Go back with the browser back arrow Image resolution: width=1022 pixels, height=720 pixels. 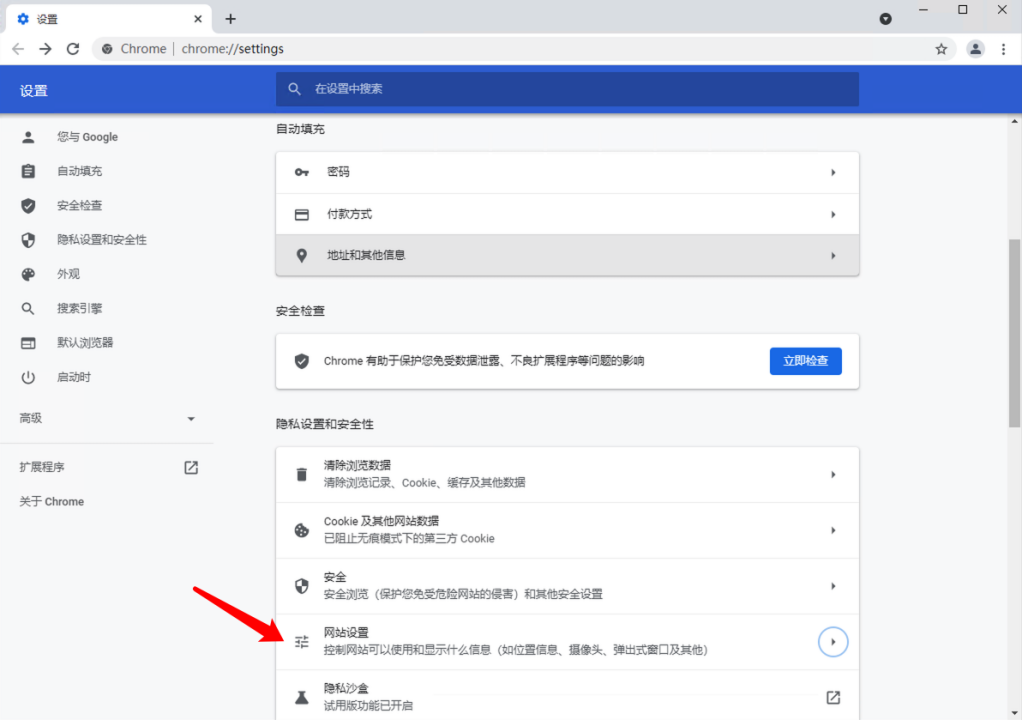pyautogui.click(x=18, y=49)
